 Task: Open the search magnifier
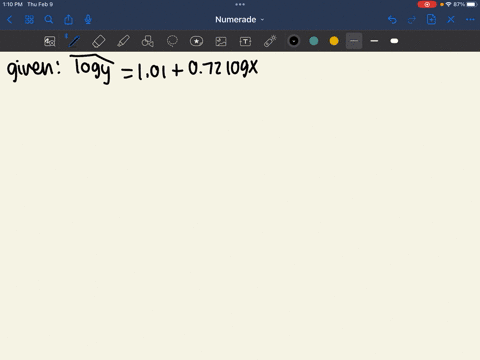point(49,20)
